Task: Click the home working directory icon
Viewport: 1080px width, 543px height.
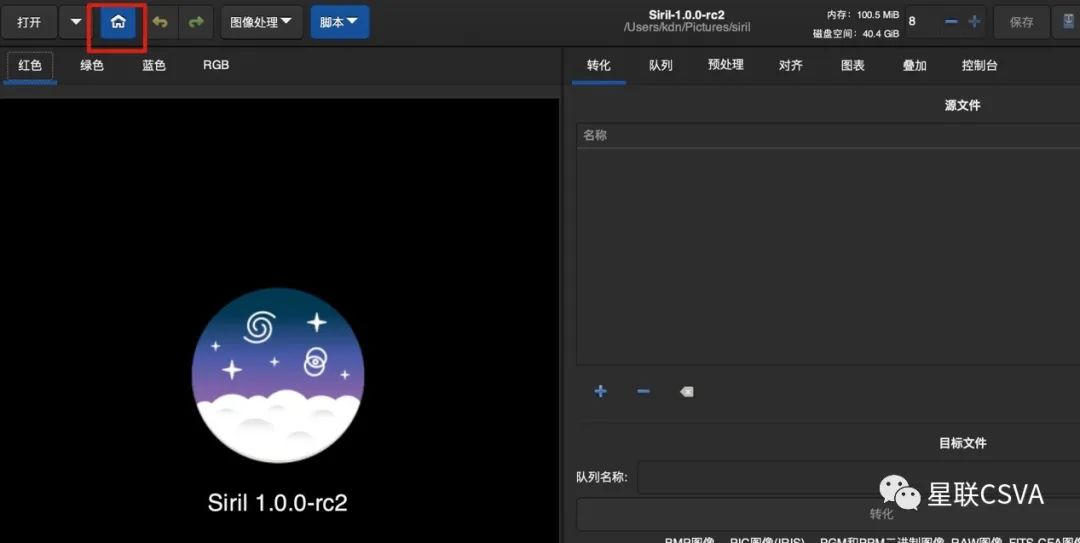Action: tap(118, 22)
